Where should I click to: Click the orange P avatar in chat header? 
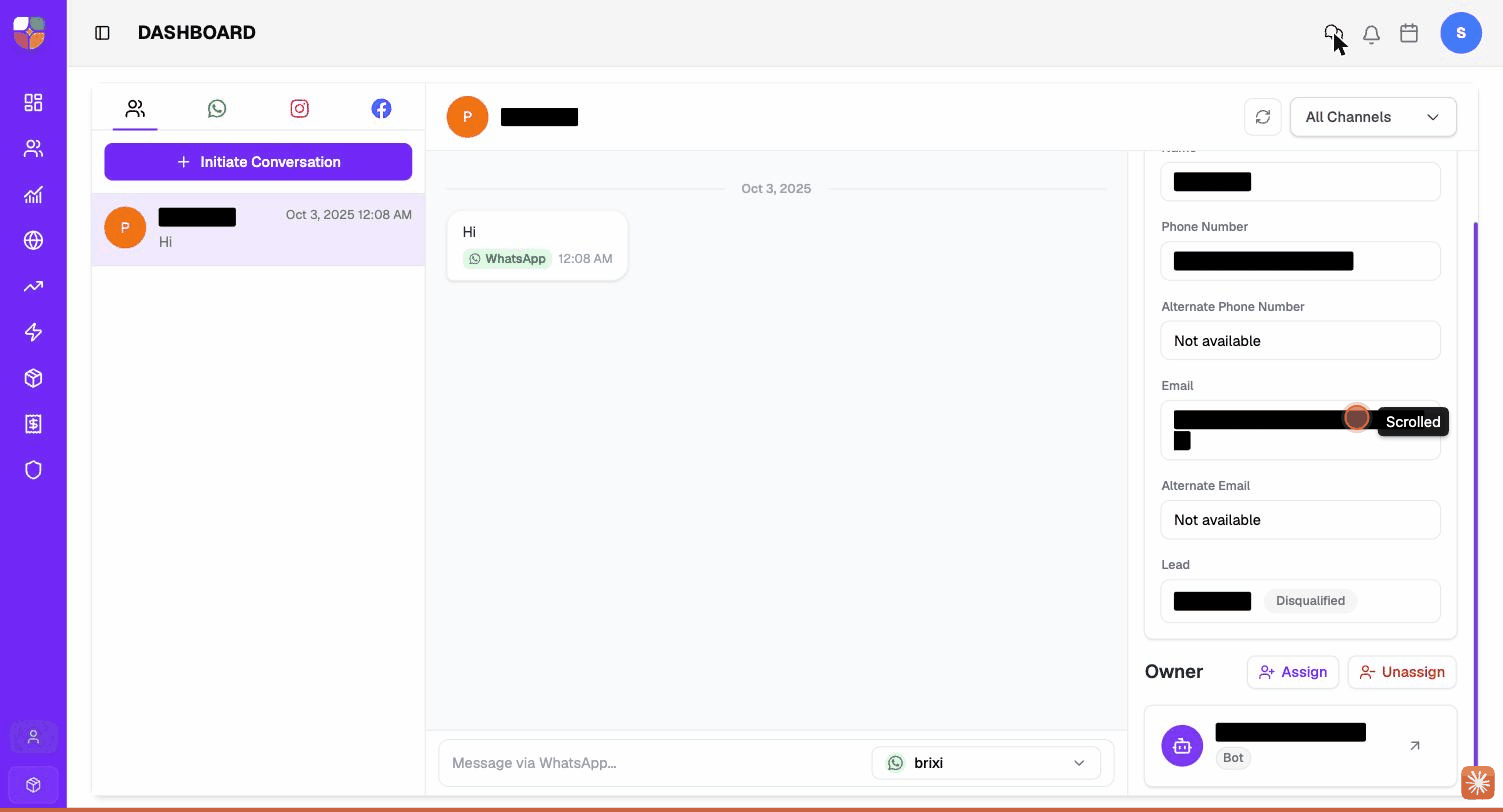[x=467, y=117]
